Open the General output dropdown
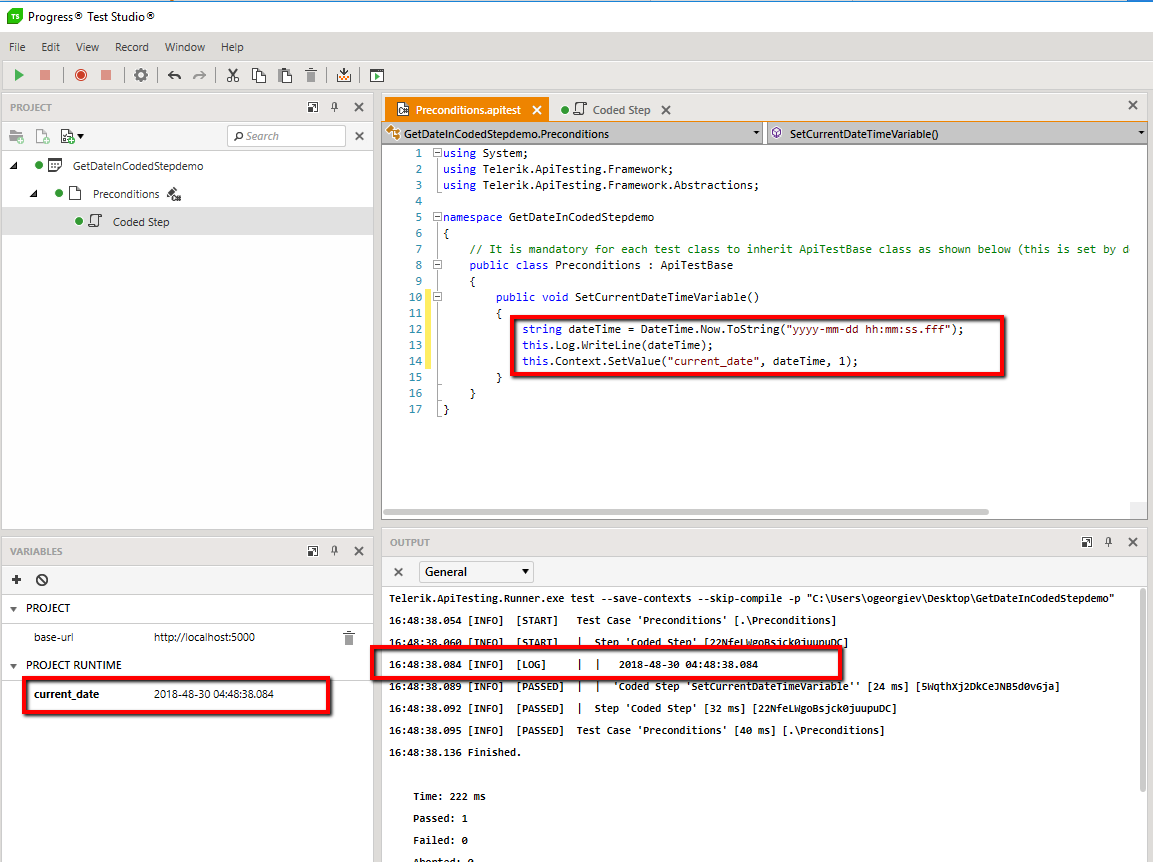The height and width of the screenshot is (862, 1153). (477, 572)
